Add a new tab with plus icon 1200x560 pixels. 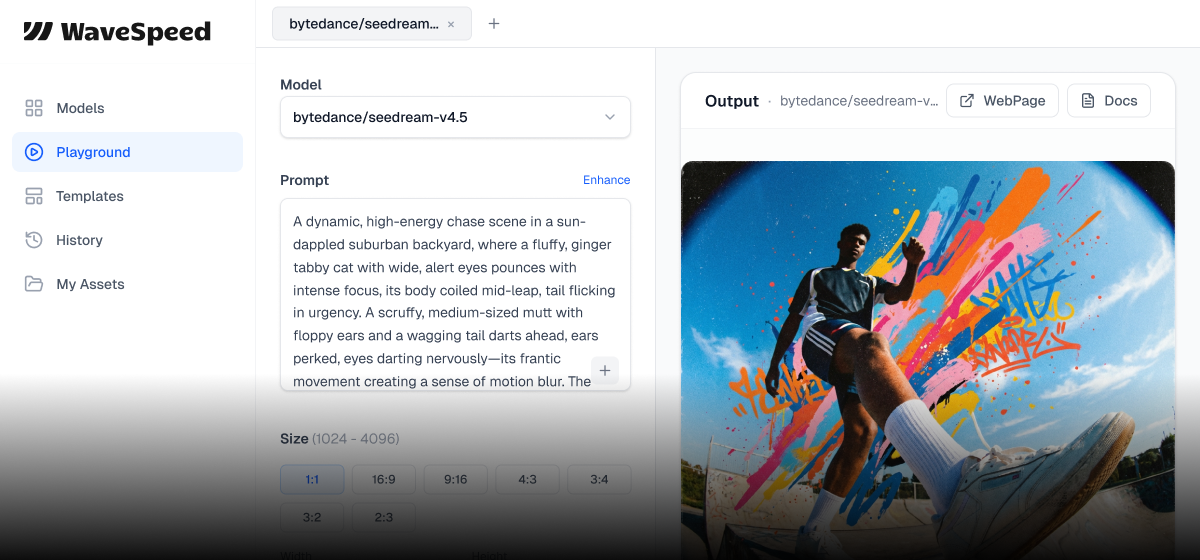click(x=494, y=24)
